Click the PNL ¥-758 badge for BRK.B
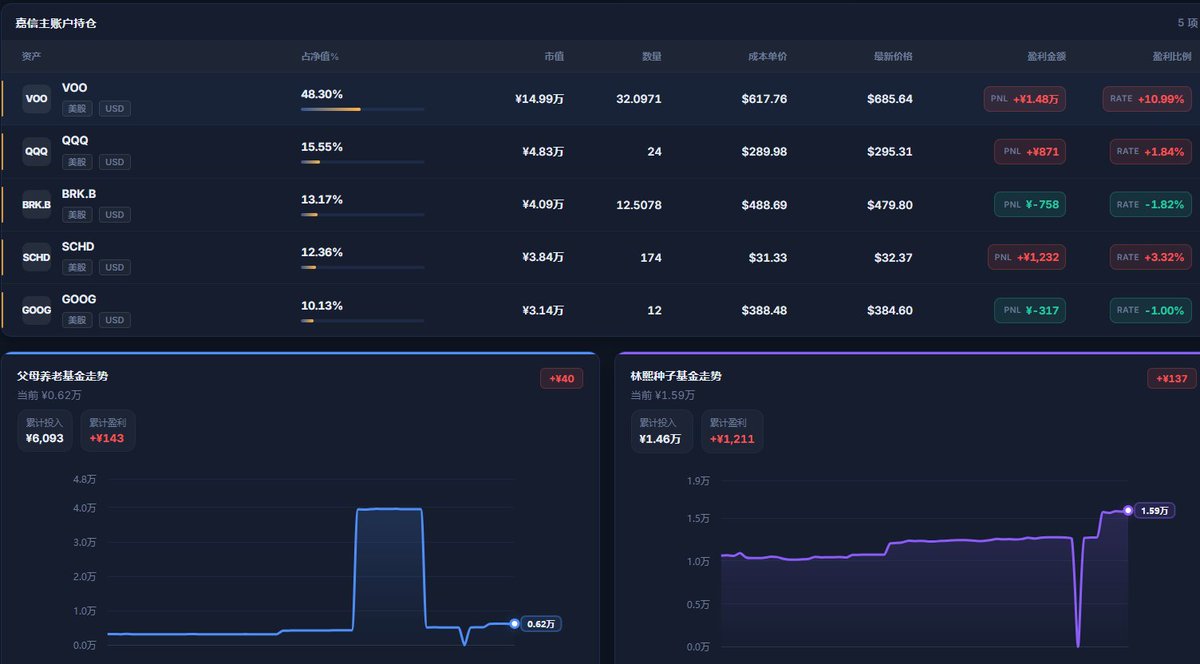1200x664 pixels. 1030,205
